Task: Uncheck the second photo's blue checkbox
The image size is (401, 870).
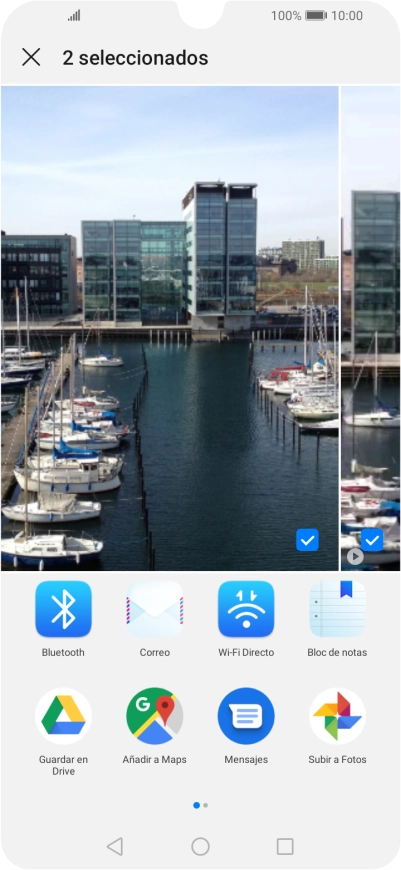Action: [x=372, y=540]
